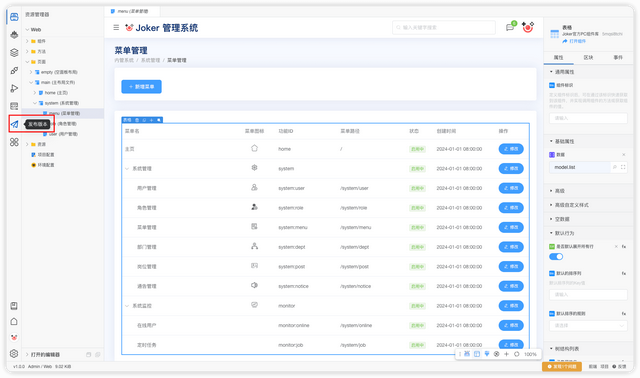Expand the home page tree node
This screenshot has height=378, width=640.
(x=35, y=93)
